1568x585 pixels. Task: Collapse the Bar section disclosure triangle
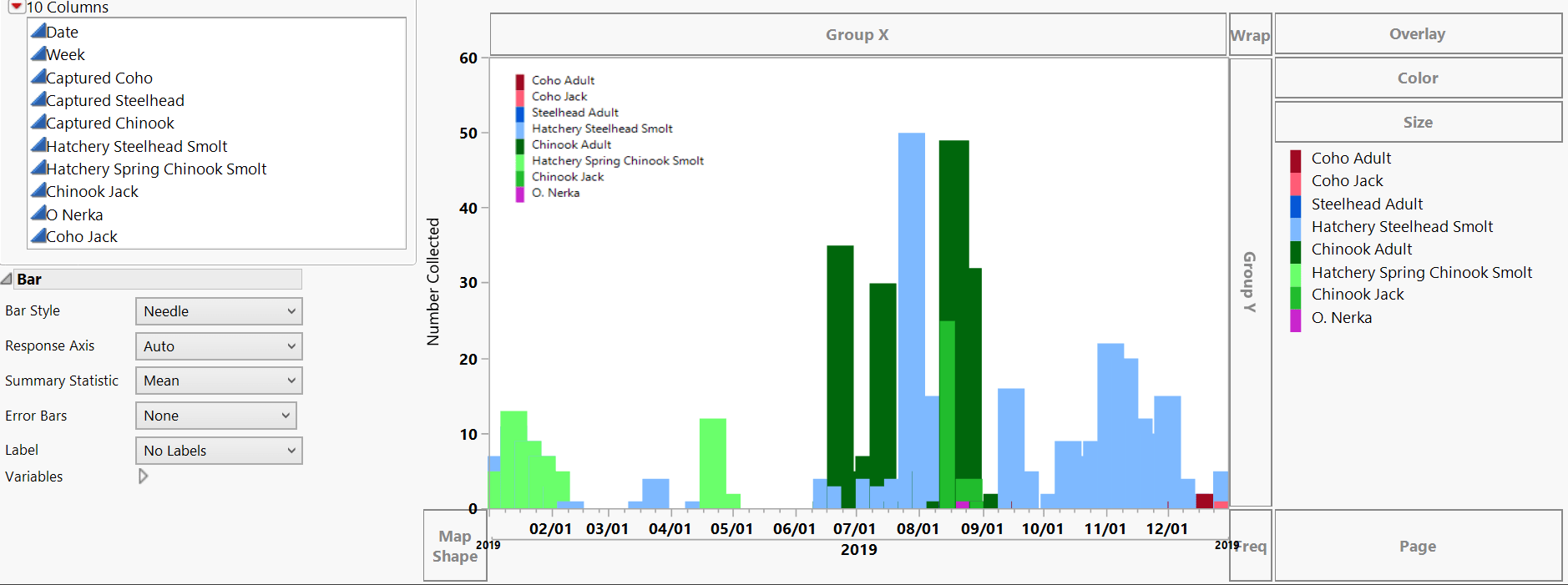coord(7,279)
